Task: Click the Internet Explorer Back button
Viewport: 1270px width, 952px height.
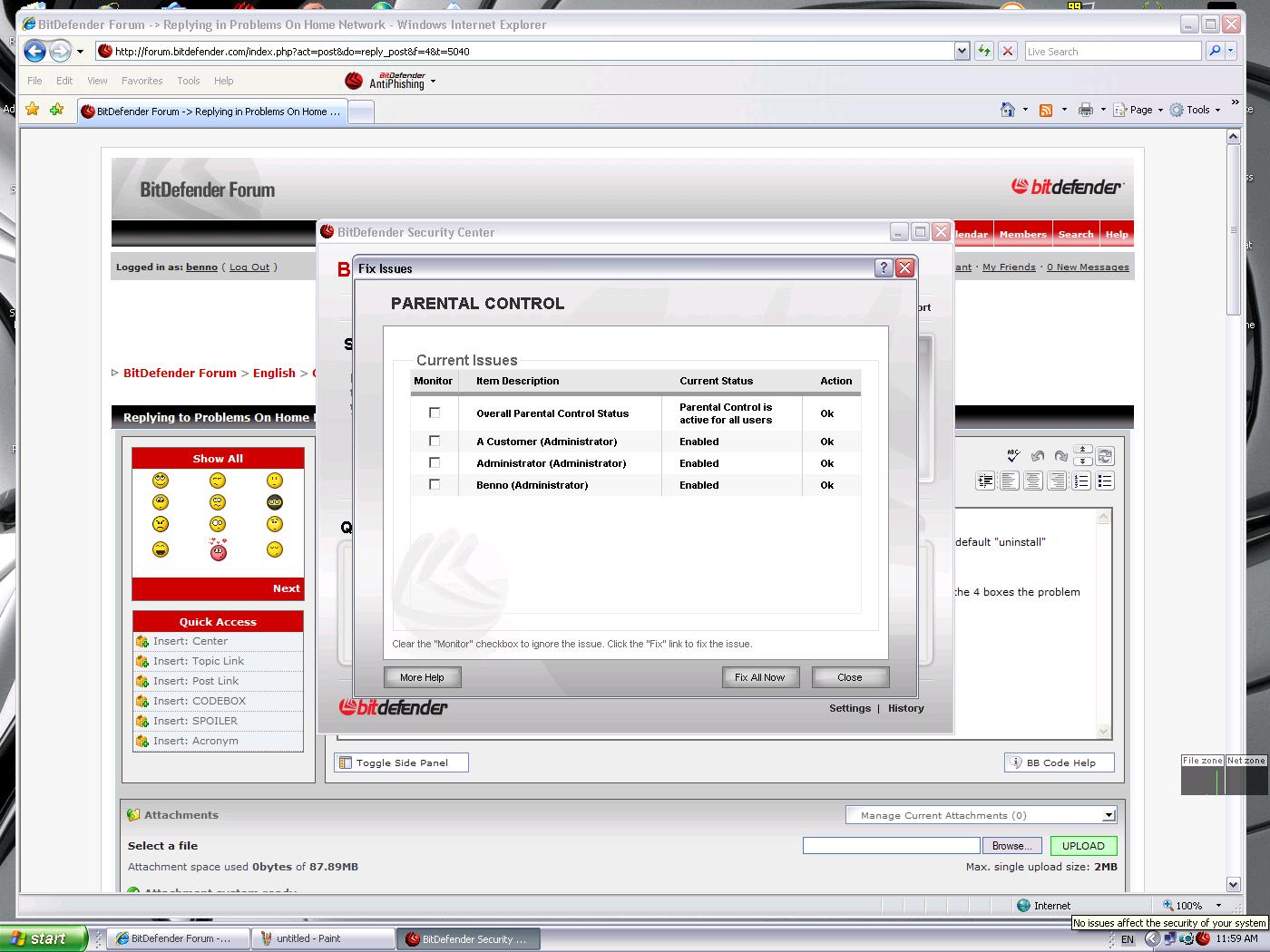Action: [34, 51]
